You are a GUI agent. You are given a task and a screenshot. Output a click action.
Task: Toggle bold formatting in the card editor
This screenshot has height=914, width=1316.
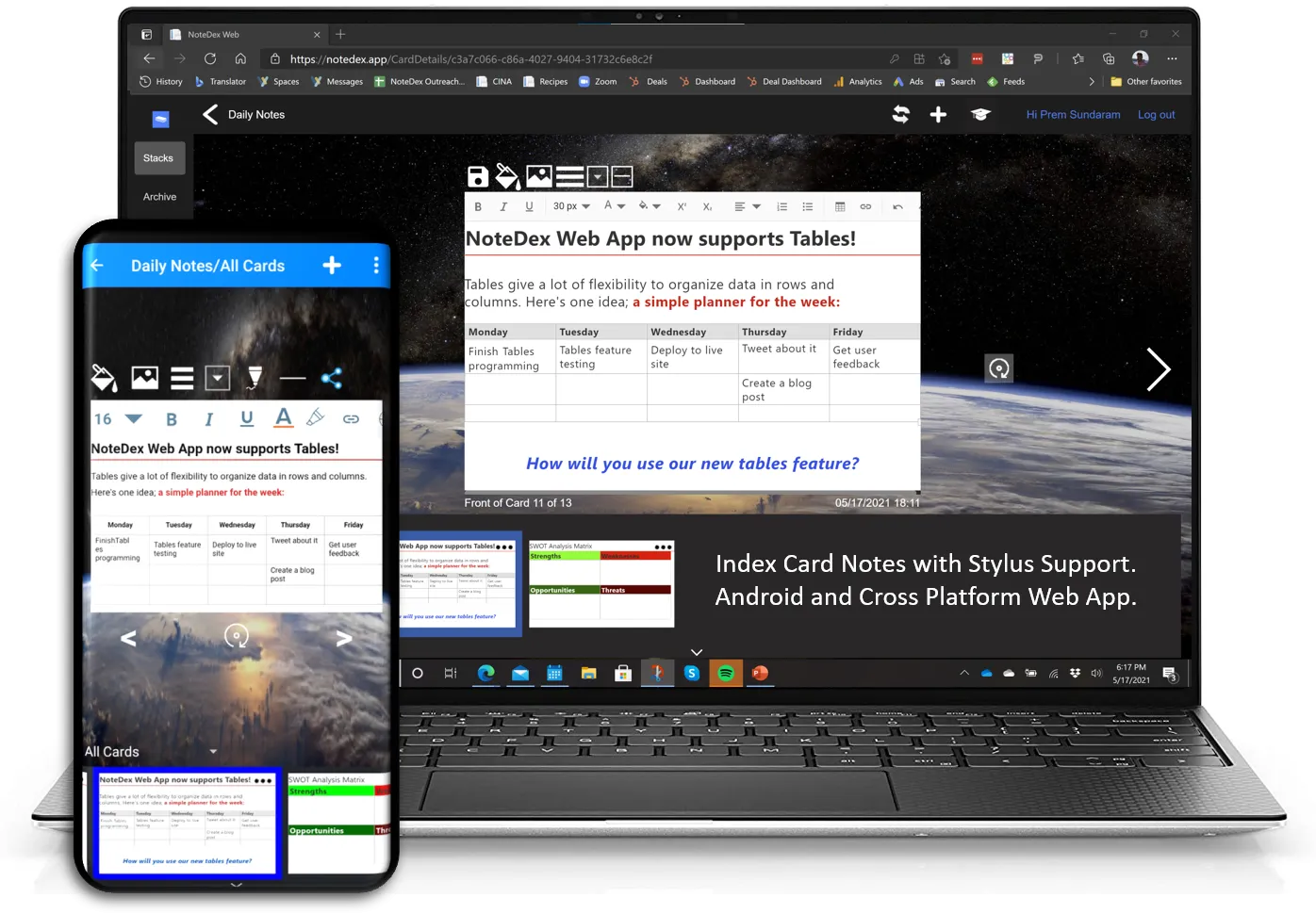click(x=478, y=206)
